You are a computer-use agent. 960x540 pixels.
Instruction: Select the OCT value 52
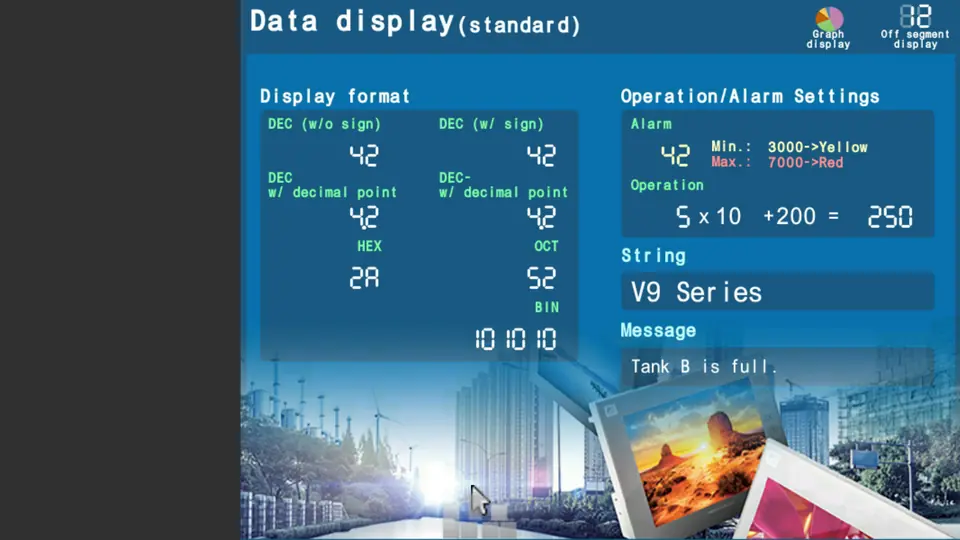click(x=541, y=278)
